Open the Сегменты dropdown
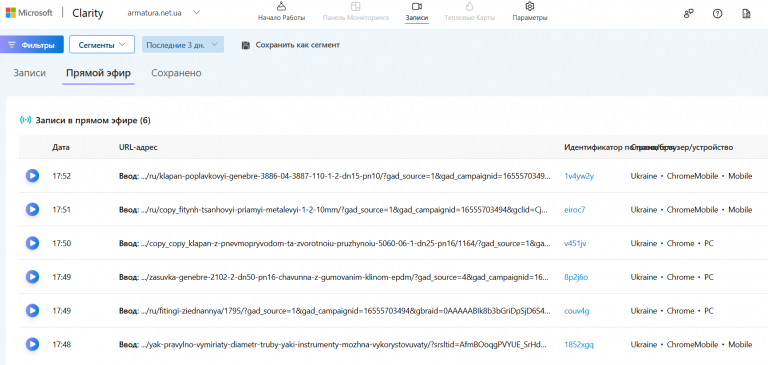Viewport: 768px width, 365px height. click(x=102, y=45)
